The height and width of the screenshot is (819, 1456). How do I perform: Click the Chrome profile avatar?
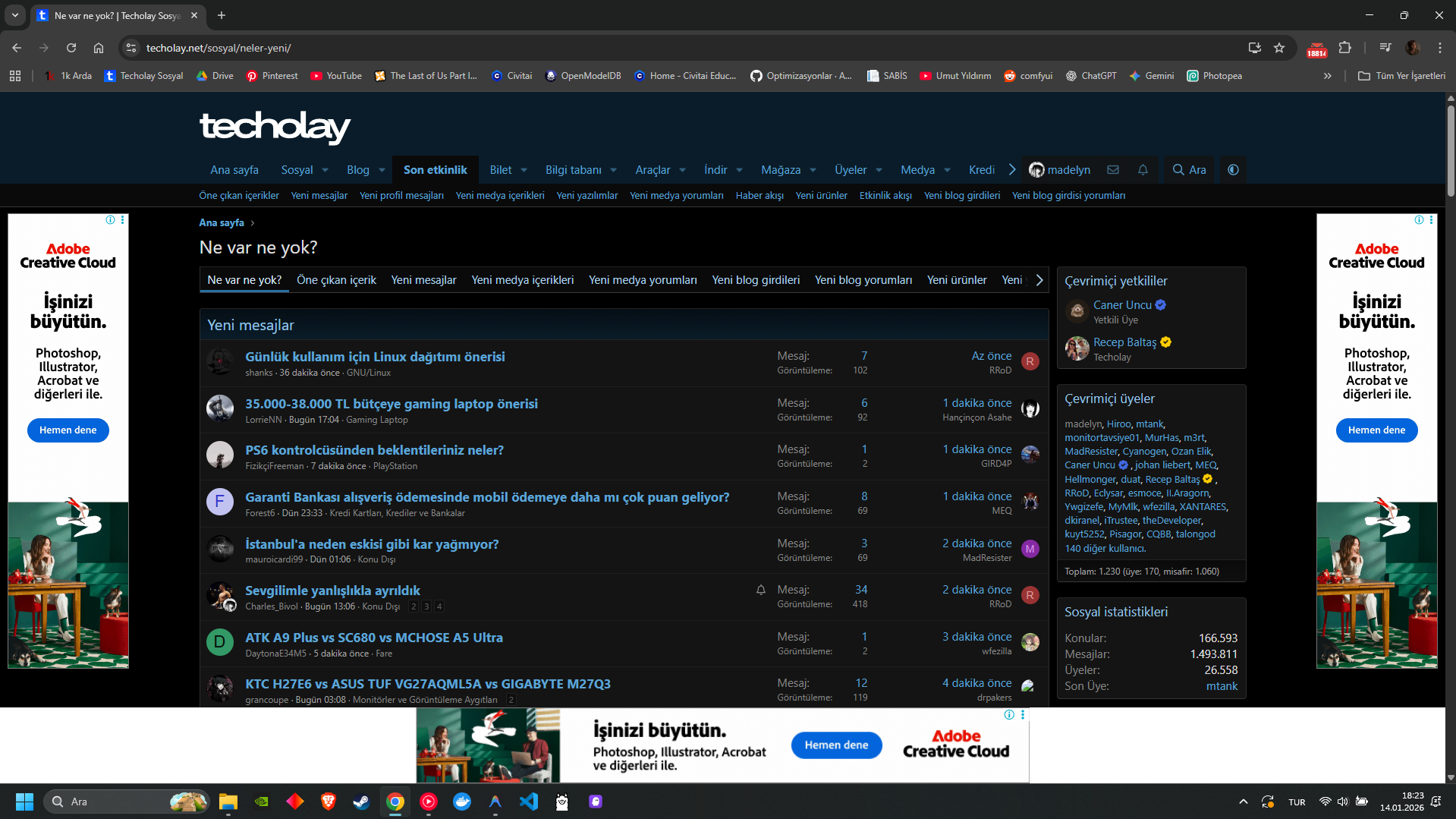pos(1413,48)
